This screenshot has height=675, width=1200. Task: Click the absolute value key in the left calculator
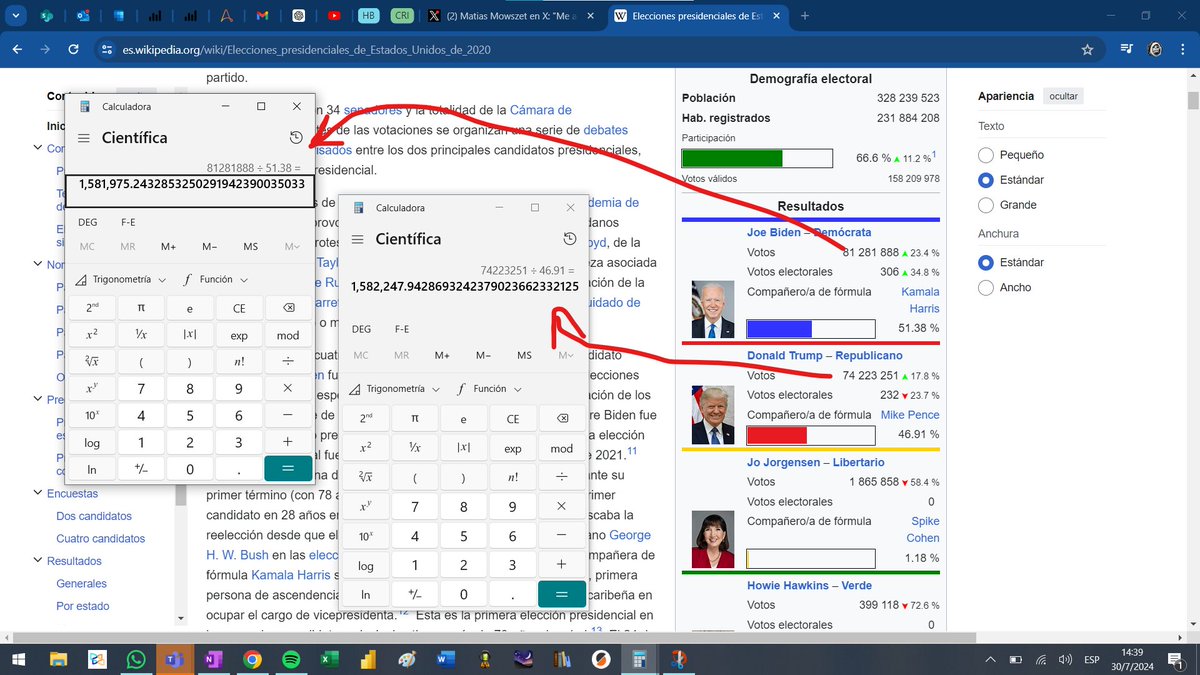(x=190, y=336)
